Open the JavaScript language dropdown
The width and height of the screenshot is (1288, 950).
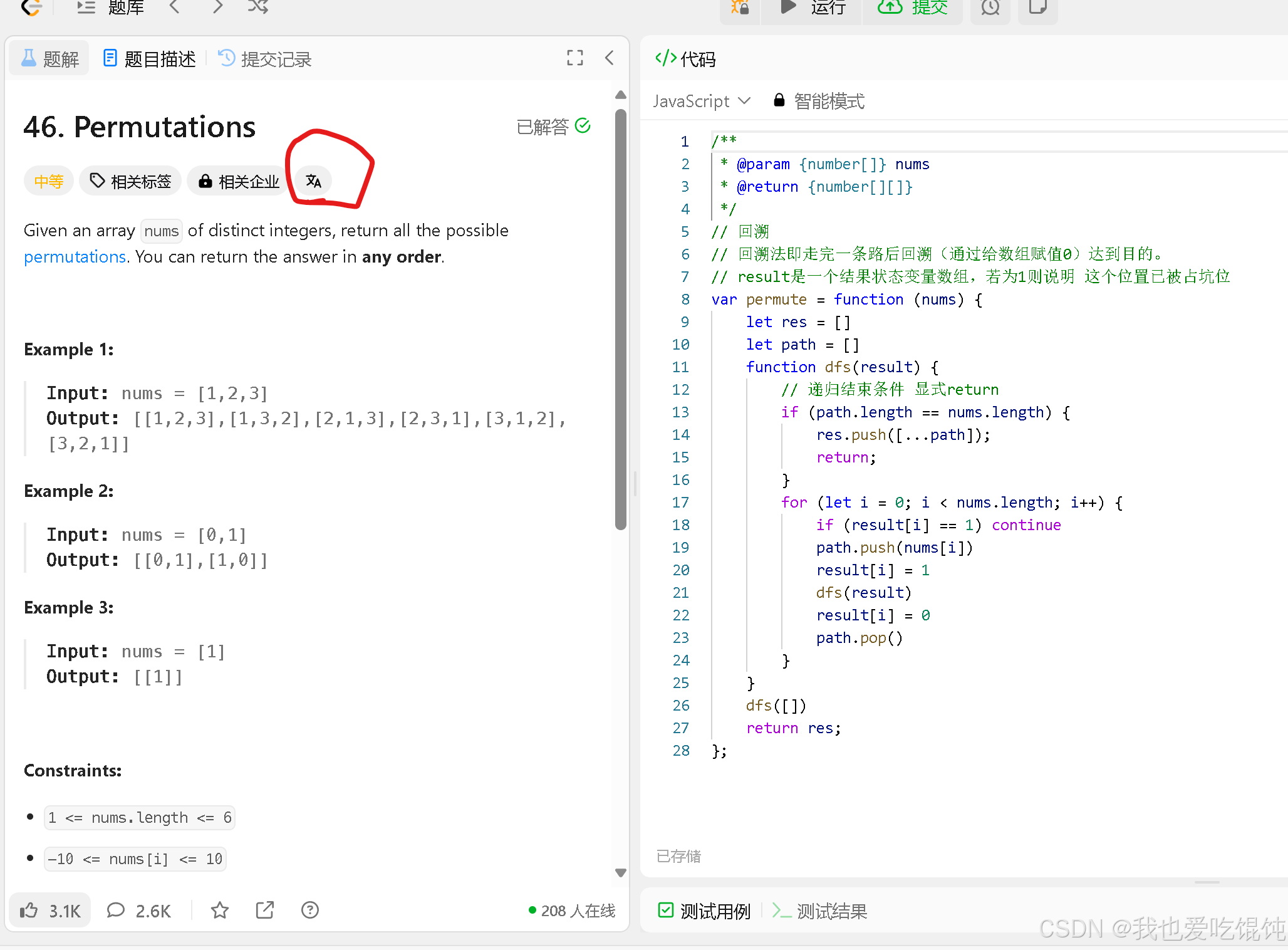click(701, 101)
